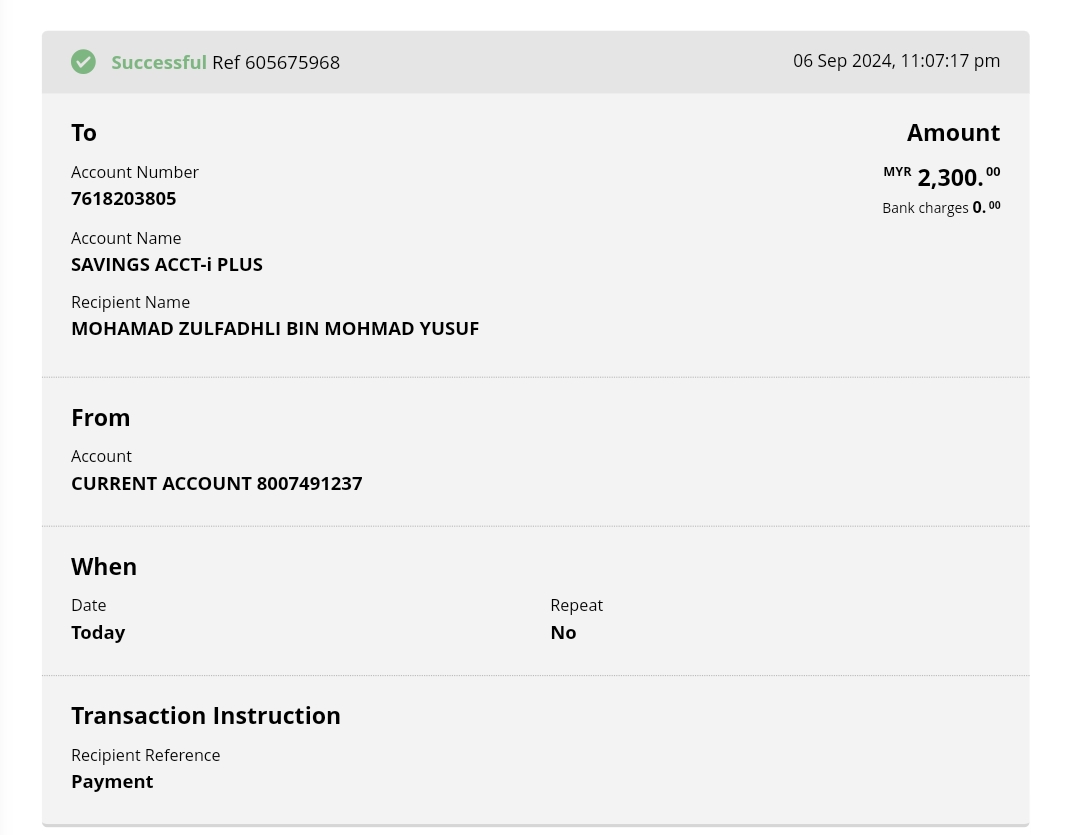Click the Transaction Instruction heading
This screenshot has height=835, width=1080.
click(x=205, y=715)
